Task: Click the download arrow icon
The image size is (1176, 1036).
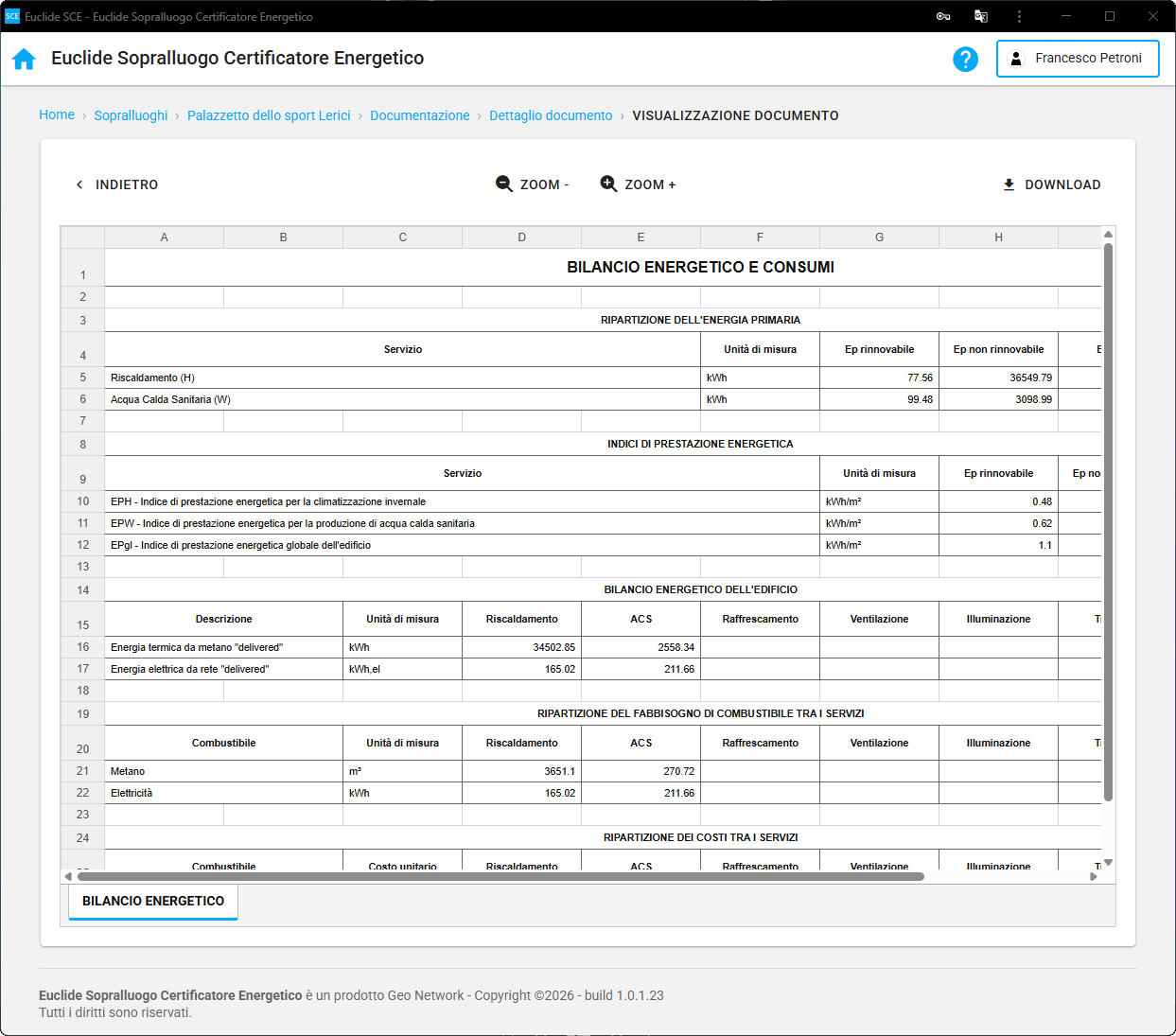Action: pyautogui.click(x=1009, y=184)
